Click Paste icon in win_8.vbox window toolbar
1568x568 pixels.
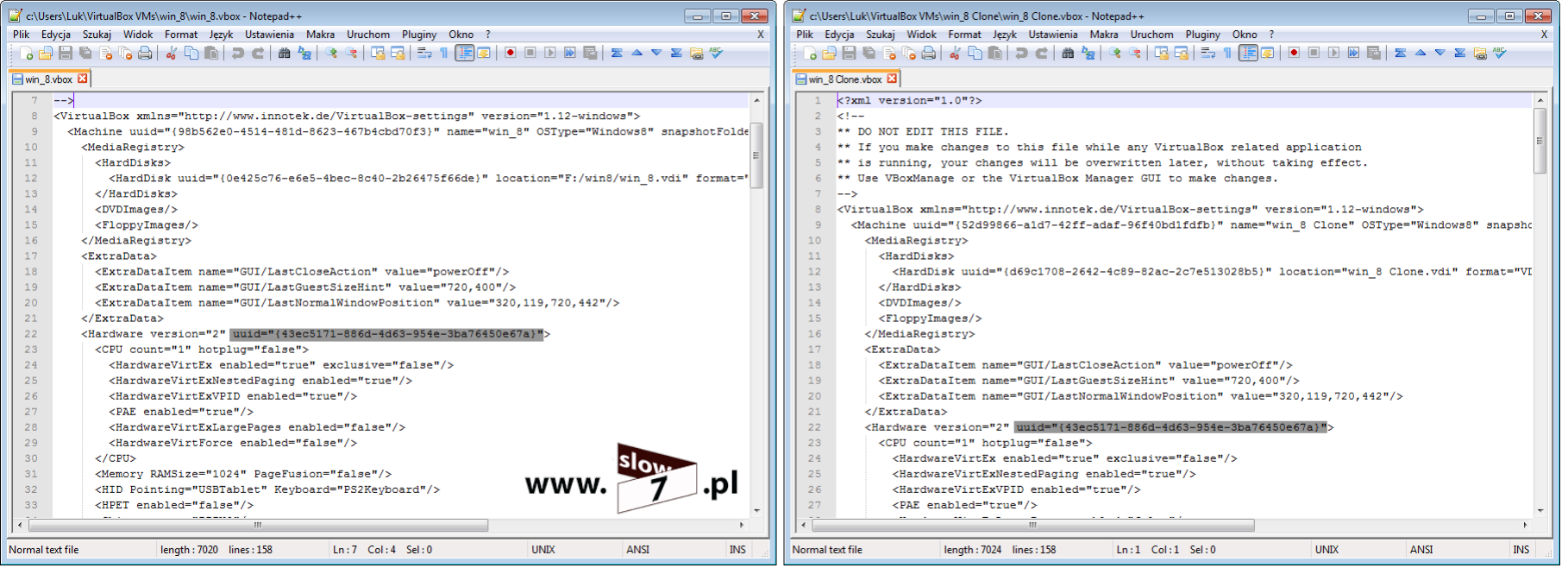pyautogui.click(x=211, y=54)
